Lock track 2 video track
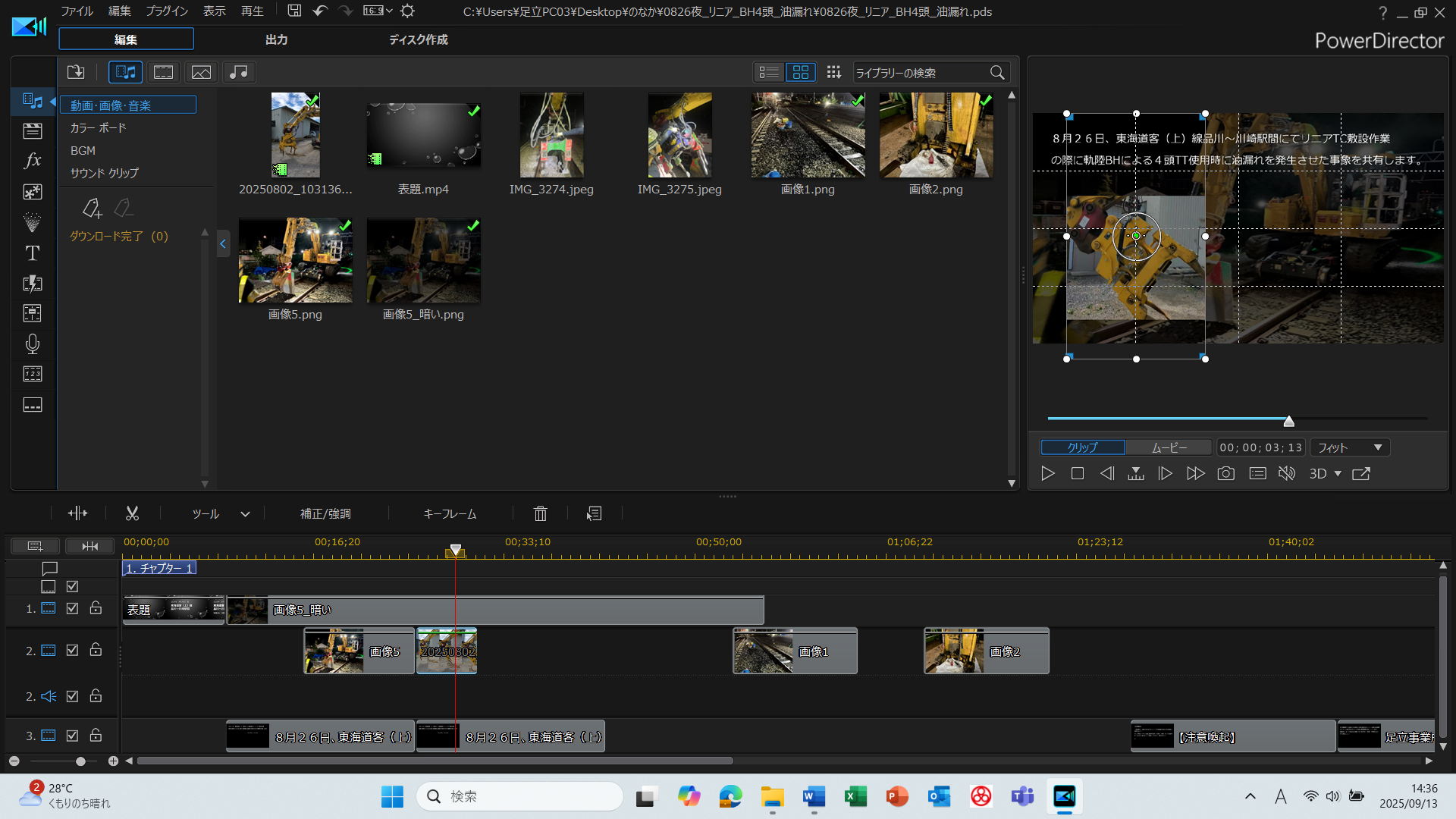Screen dimensions: 1456x819 pyautogui.click(x=96, y=650)
